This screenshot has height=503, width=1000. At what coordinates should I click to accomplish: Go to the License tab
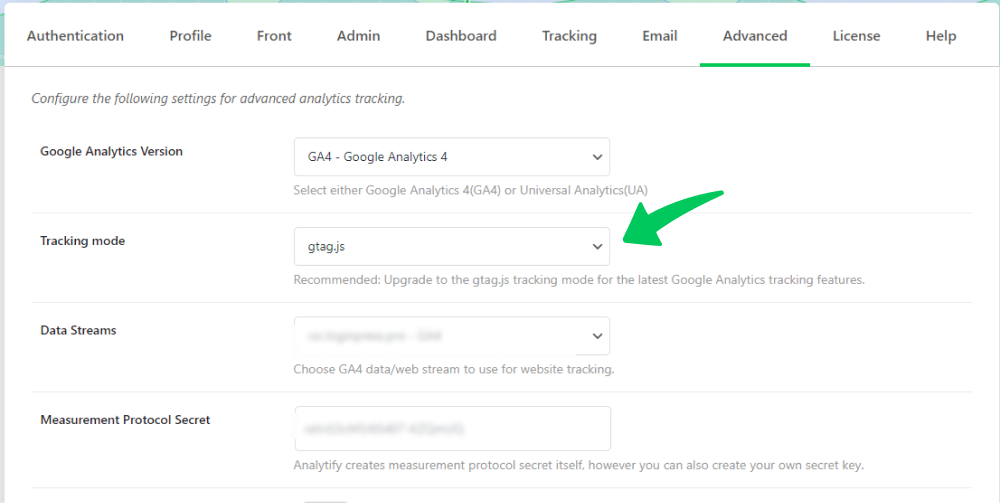click(857, 36)
